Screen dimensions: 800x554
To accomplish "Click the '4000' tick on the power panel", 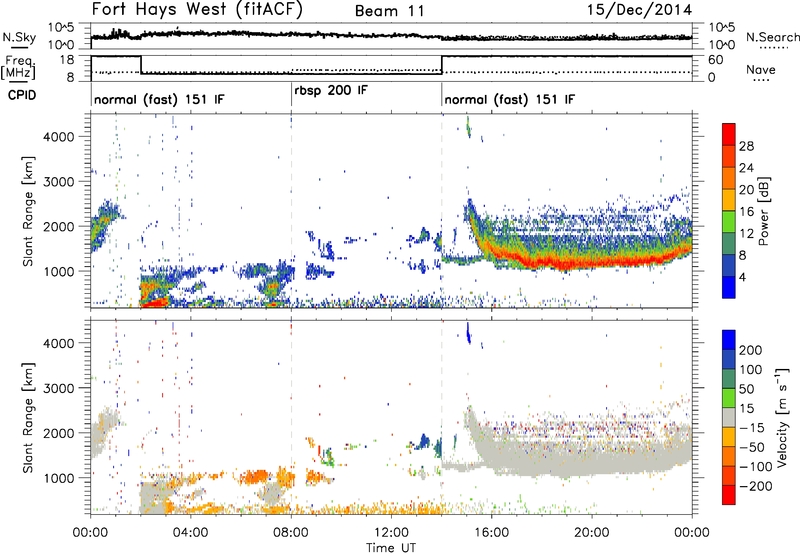I will click(x=59, y=137).
